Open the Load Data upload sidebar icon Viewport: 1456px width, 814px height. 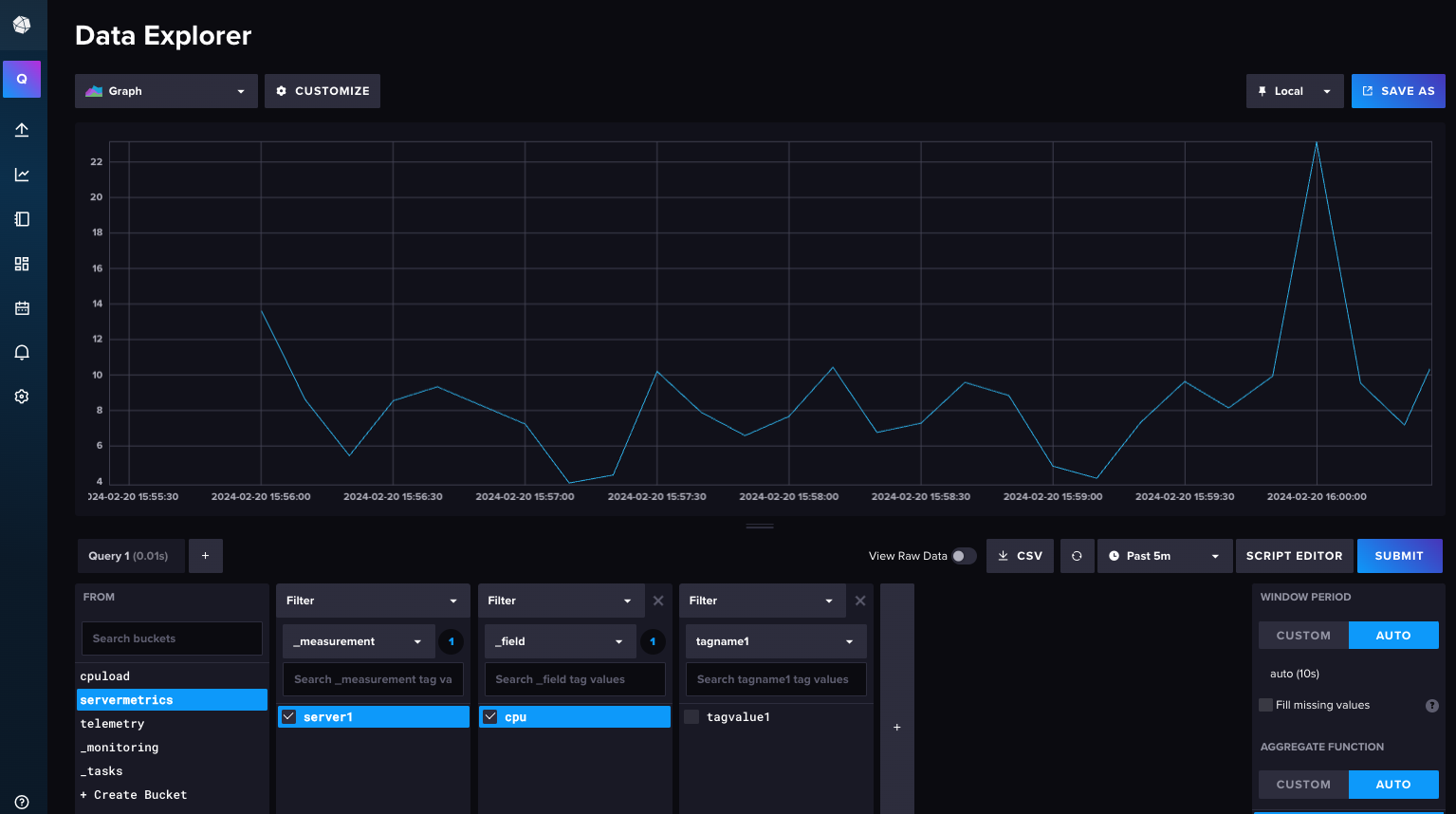pos(21,130)
